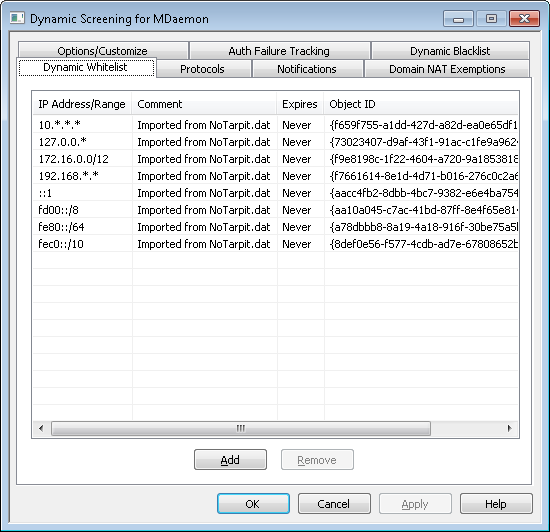Confirm with the OK button
The image size is (550, 532).
click(x=253, y=504)
